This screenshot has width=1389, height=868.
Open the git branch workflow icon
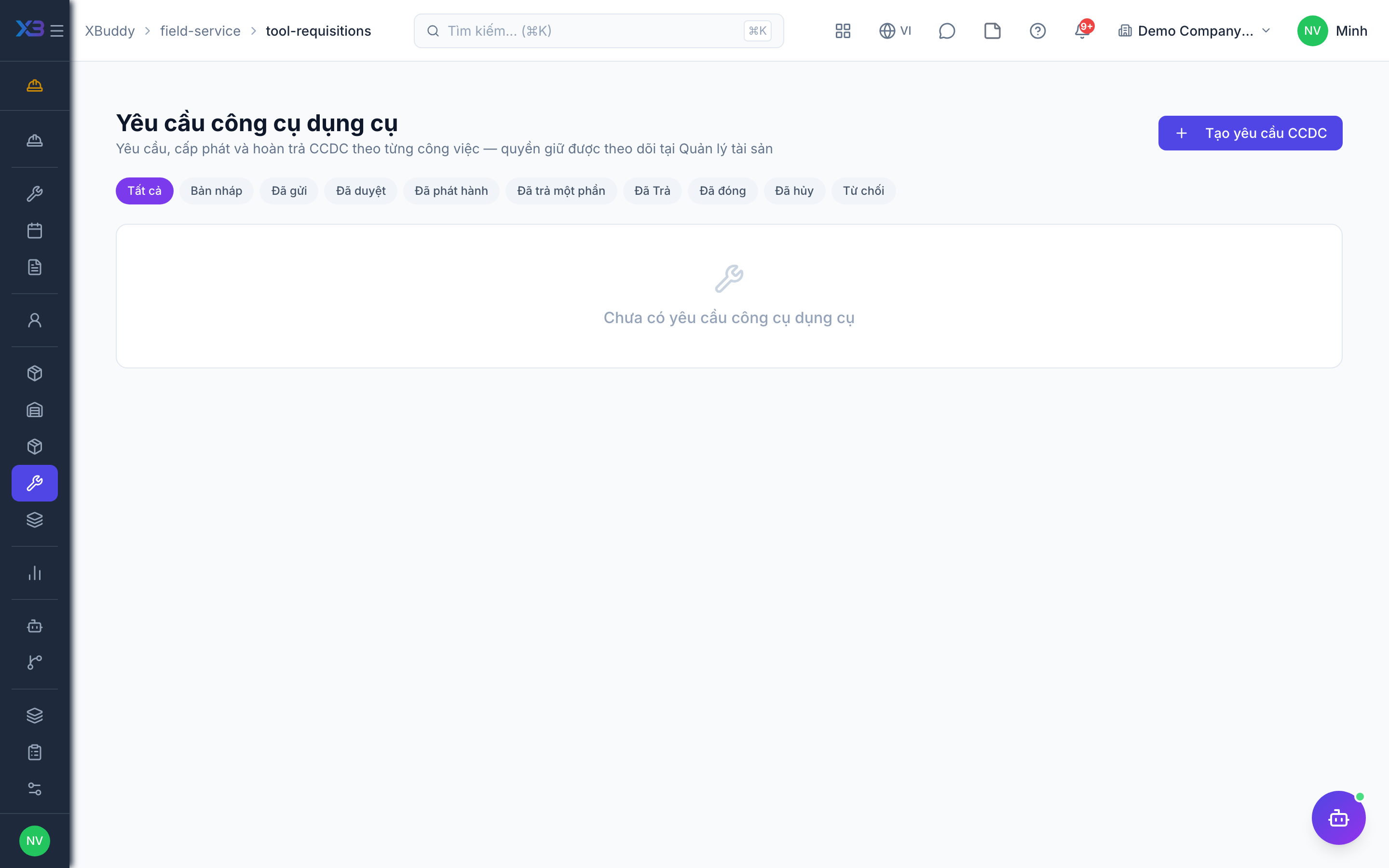coord(34,663)
